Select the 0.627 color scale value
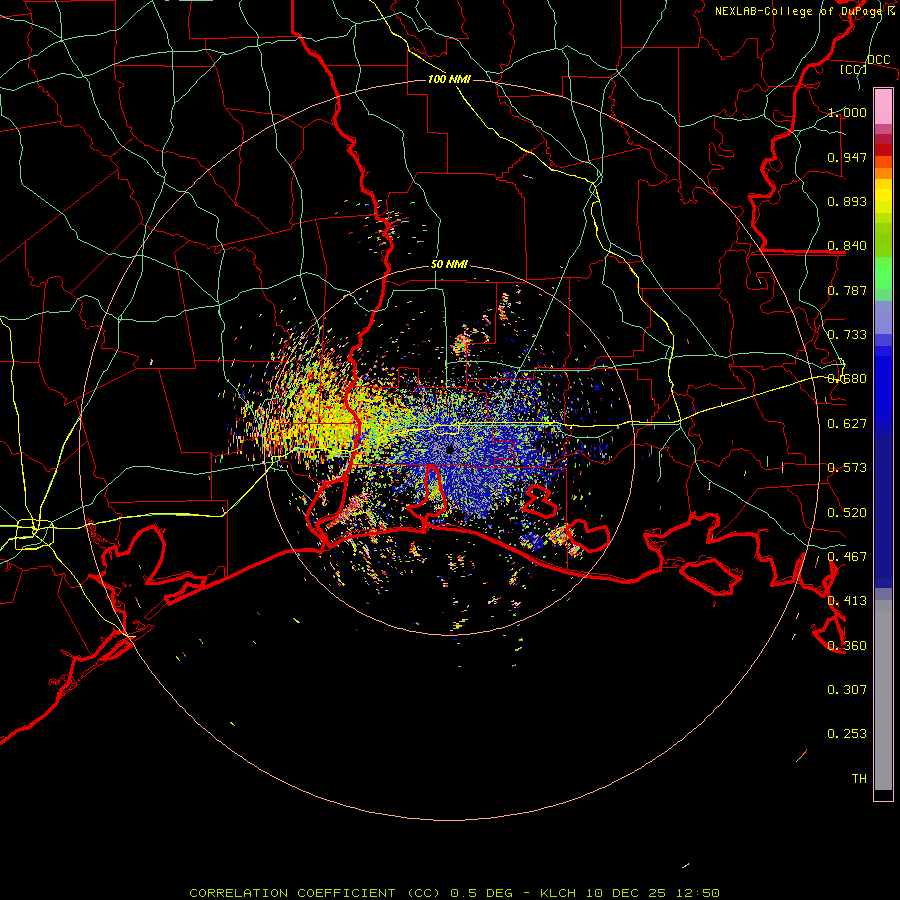This screenshot has width=900, height=900. pos(847,424)
